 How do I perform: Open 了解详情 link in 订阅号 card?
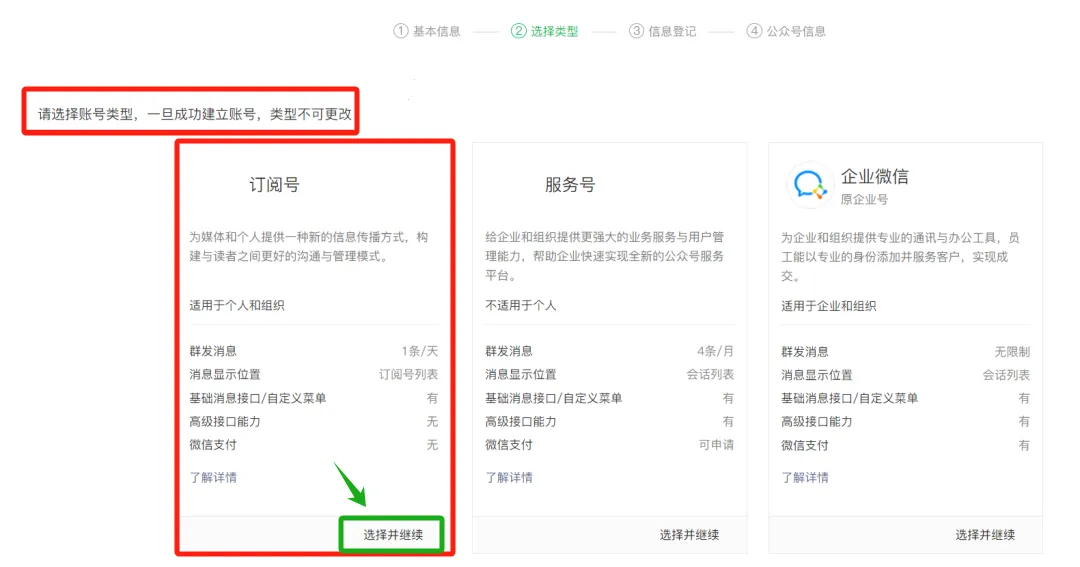click(213, 478)
